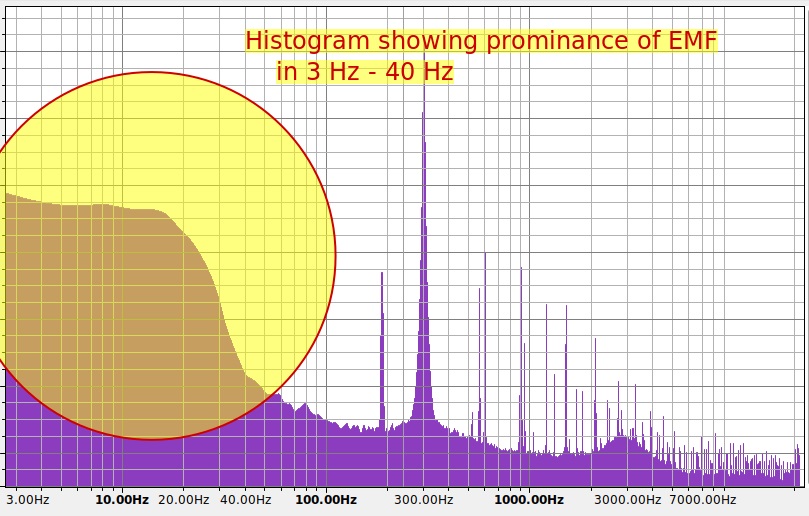Select the bold 100.00Hz axis label

pyautogui.click(x=326, y=500)
